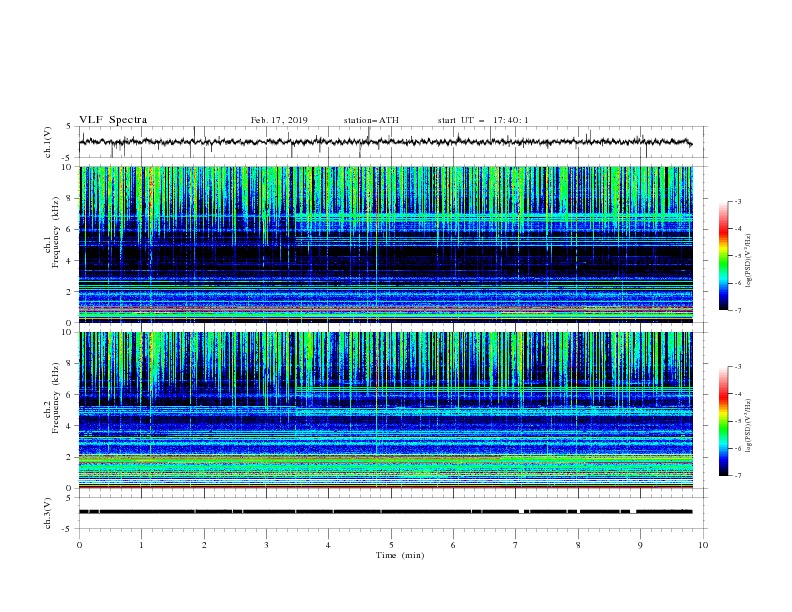Click the ch.2 Frequency (kHz) axis label
The image size is (792, 612).
pyautogui.click(x=52, y=410)
